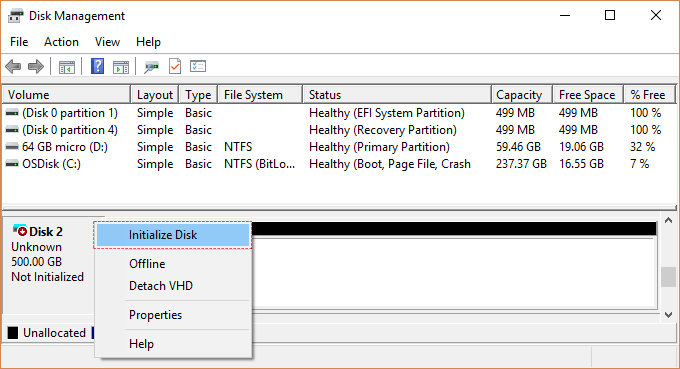
Task: Sort by the File System column header
Action: (260, 95)
